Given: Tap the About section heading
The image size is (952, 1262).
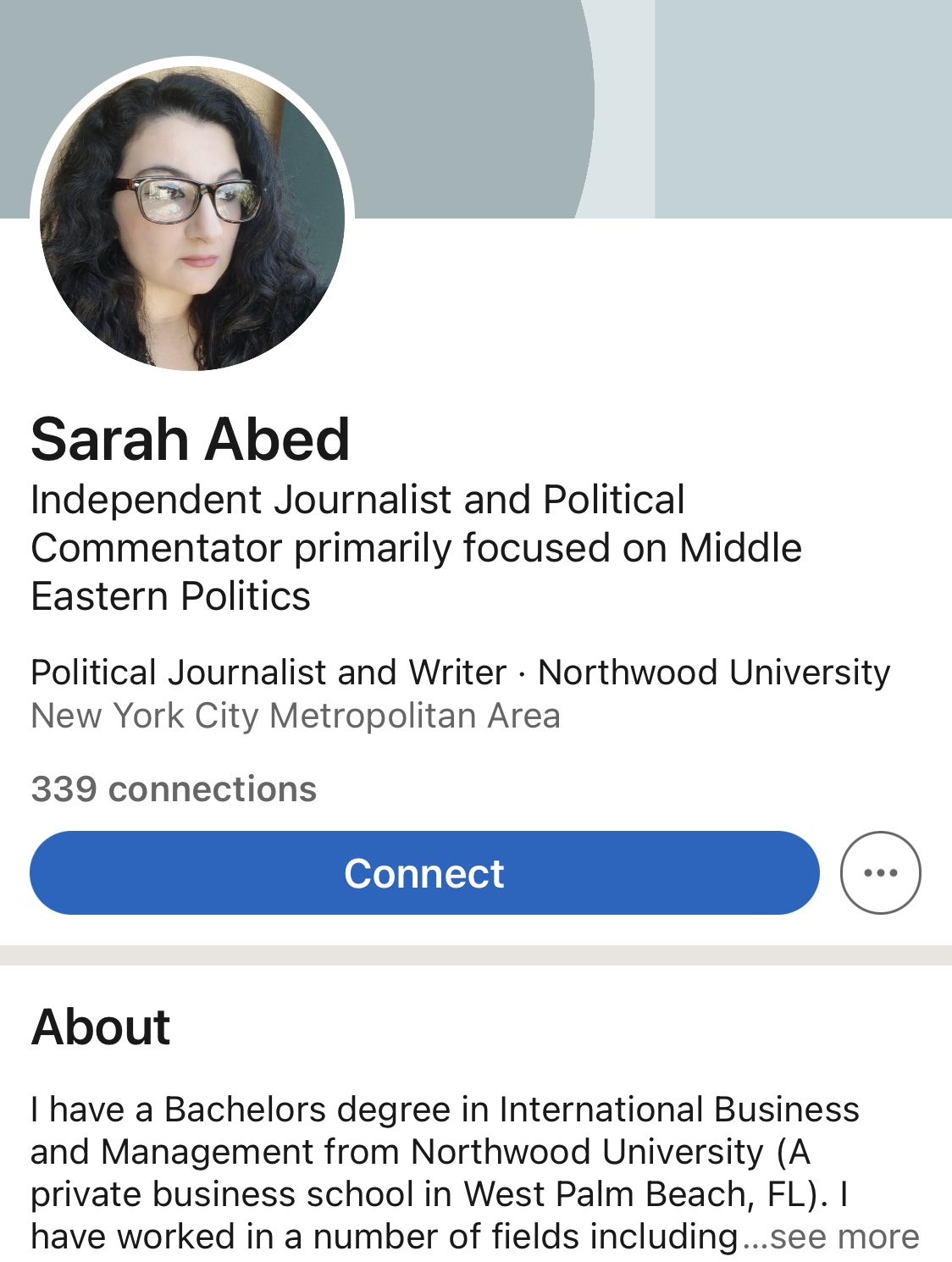Looking at the screenshot, I should pos(101,1027).
